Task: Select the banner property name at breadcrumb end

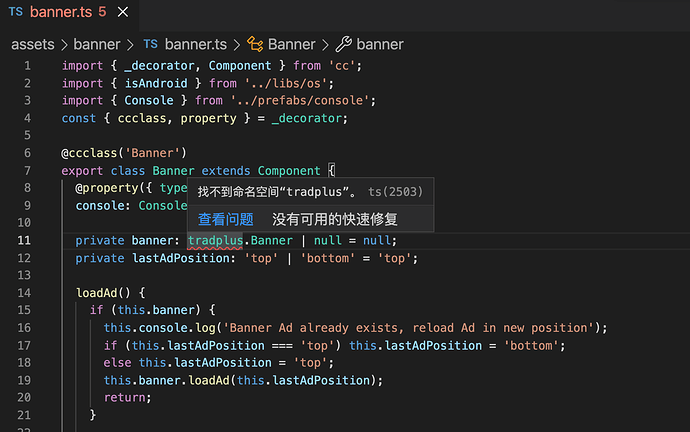Action: tap(380, 44)
